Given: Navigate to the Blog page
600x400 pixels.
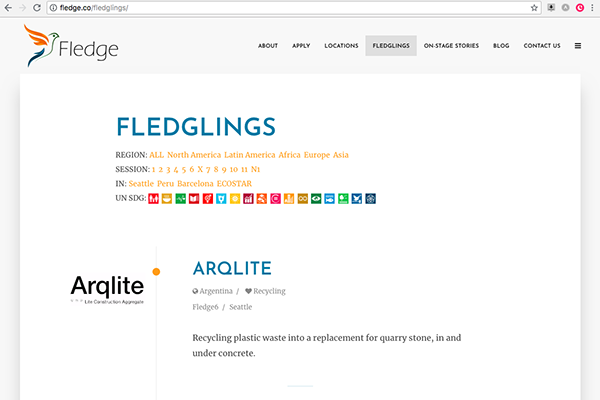Looking at the screenshot, I should (501, 46).
